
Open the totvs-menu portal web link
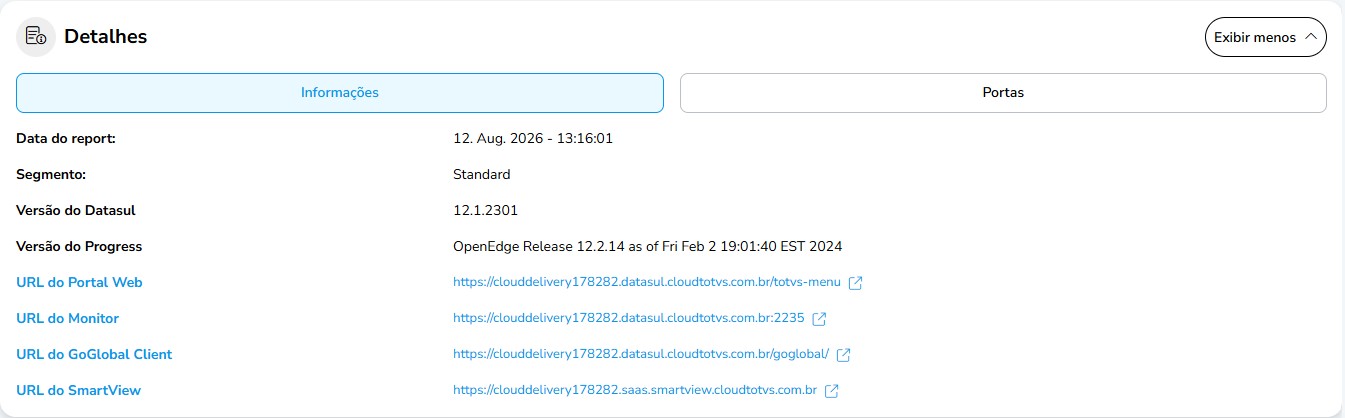[x=647, y=283]
